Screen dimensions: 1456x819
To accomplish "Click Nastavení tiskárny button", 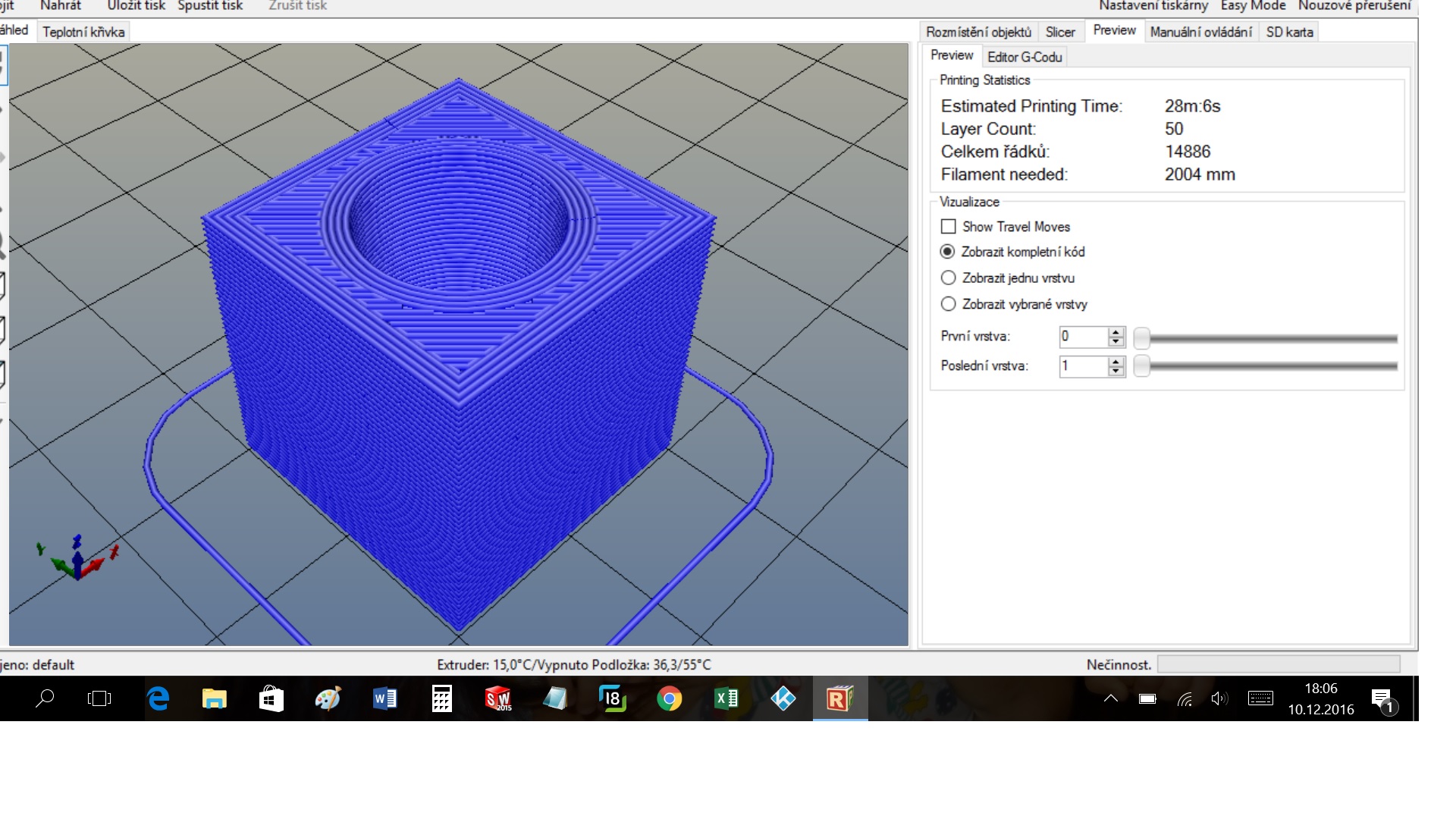I will [x=1153, y=6].
